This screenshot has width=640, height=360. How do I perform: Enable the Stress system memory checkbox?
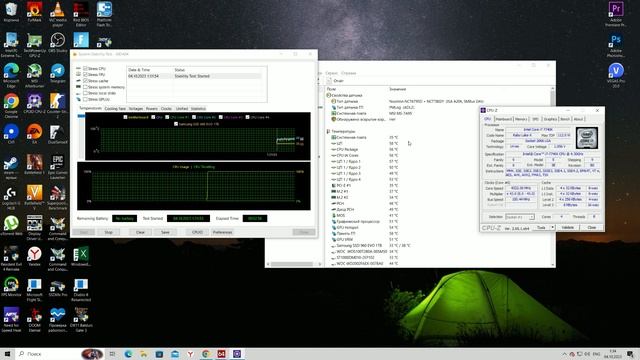tap(85, 87)
